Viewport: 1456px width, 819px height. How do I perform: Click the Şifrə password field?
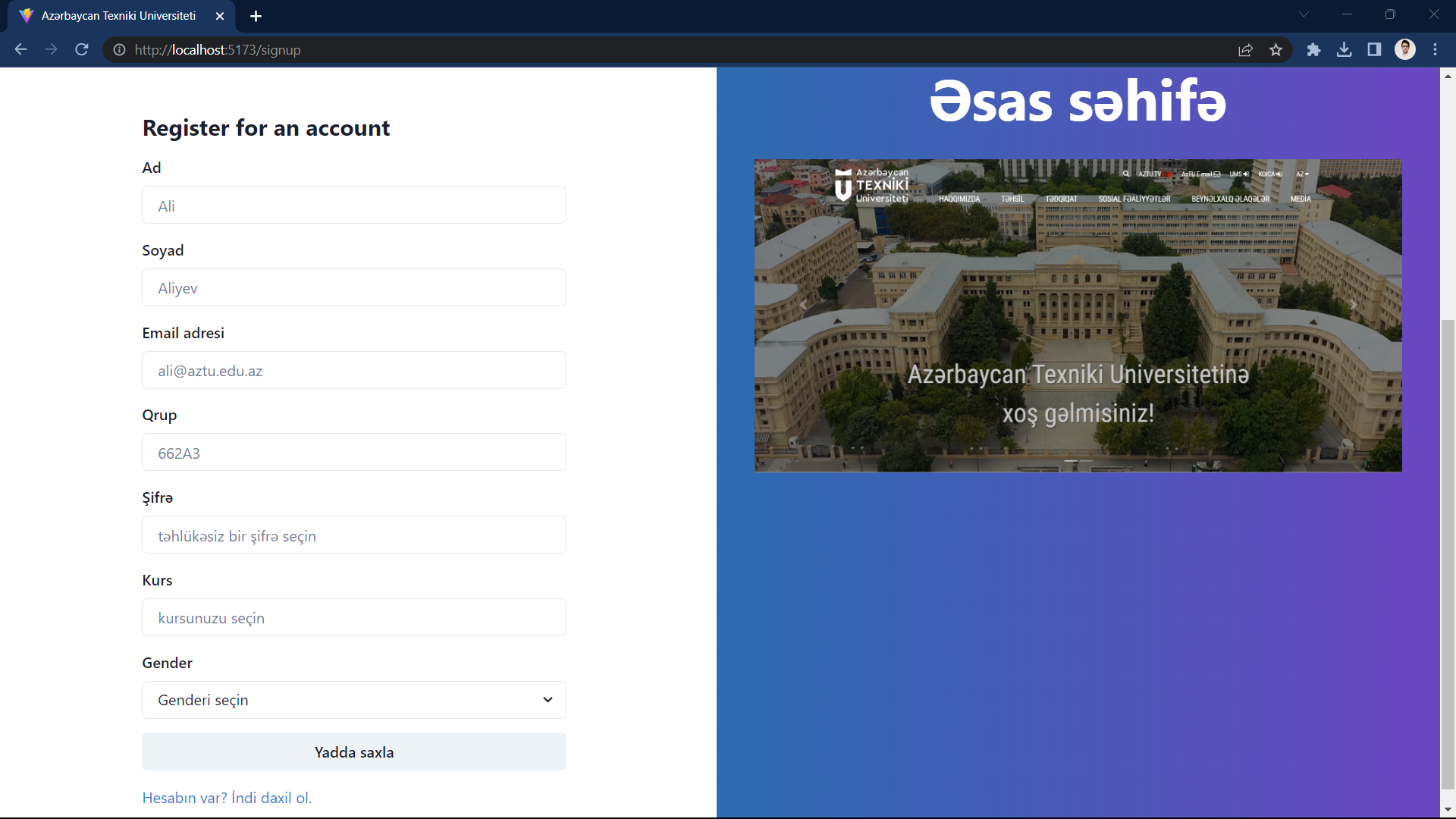coord(353,535)
